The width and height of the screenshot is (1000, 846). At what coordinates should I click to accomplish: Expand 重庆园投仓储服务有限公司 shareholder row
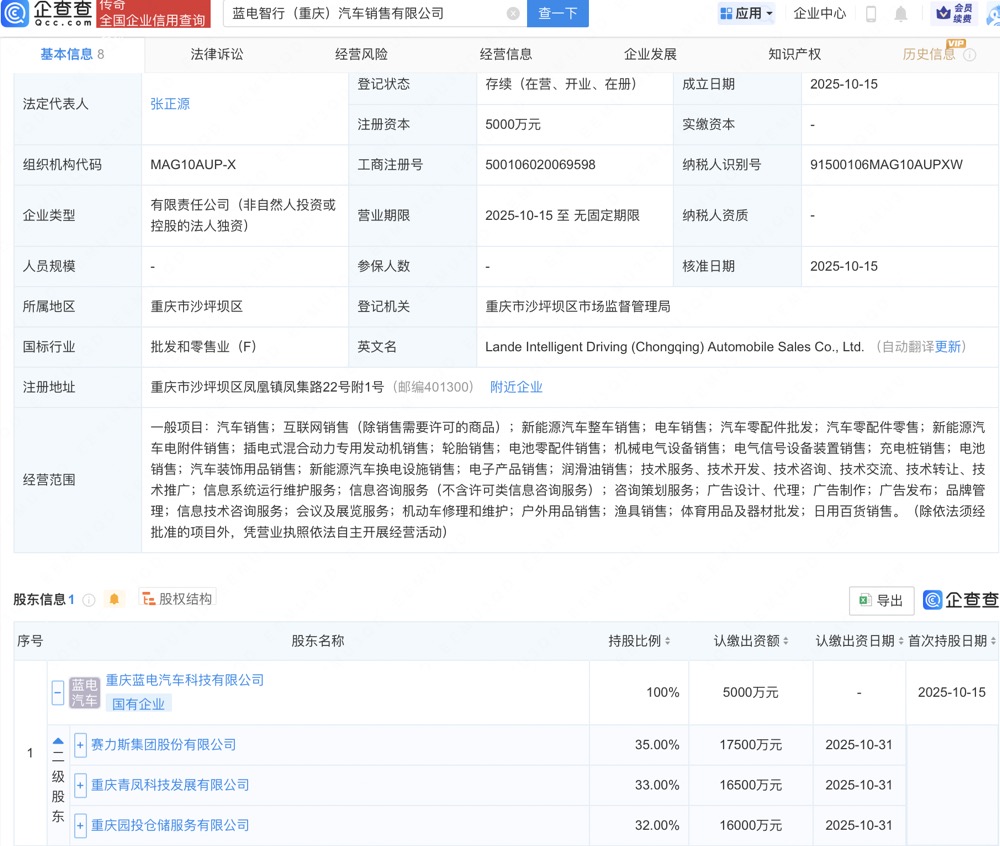[x=80, y=826]
